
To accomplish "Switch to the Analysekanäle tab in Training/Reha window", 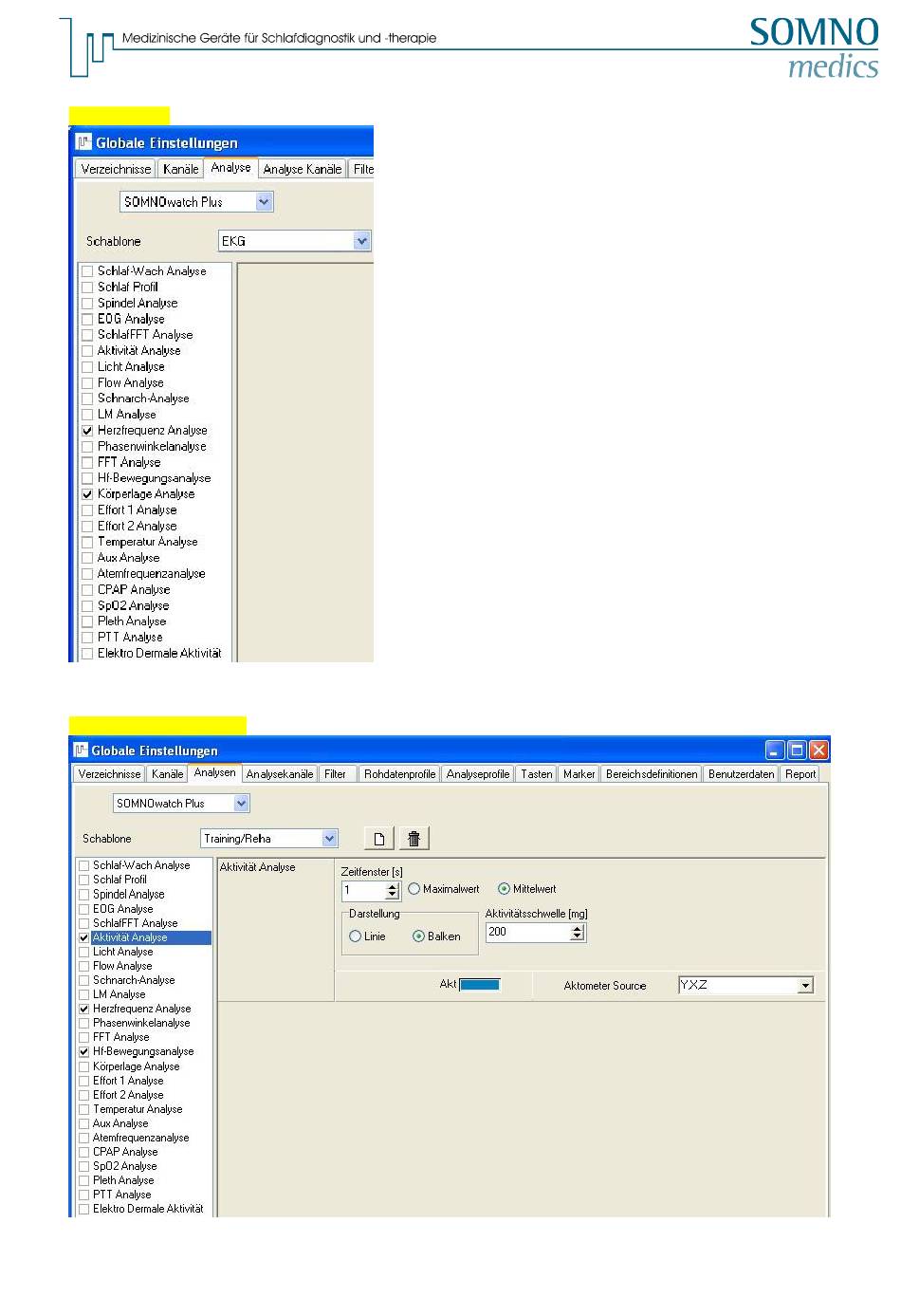I will point(280,774).
